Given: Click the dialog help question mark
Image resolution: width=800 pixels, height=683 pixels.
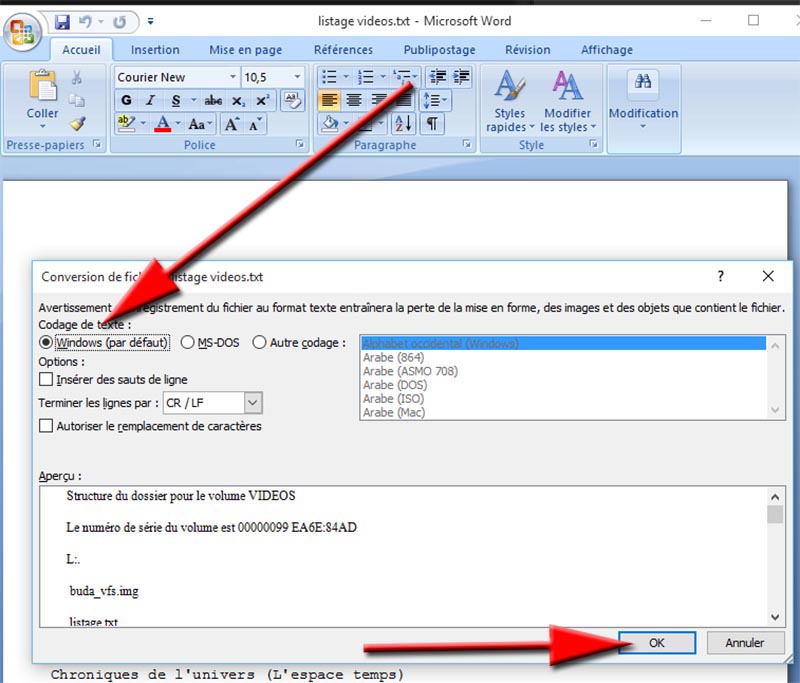Looking at the screenshot, I should 720,276.
